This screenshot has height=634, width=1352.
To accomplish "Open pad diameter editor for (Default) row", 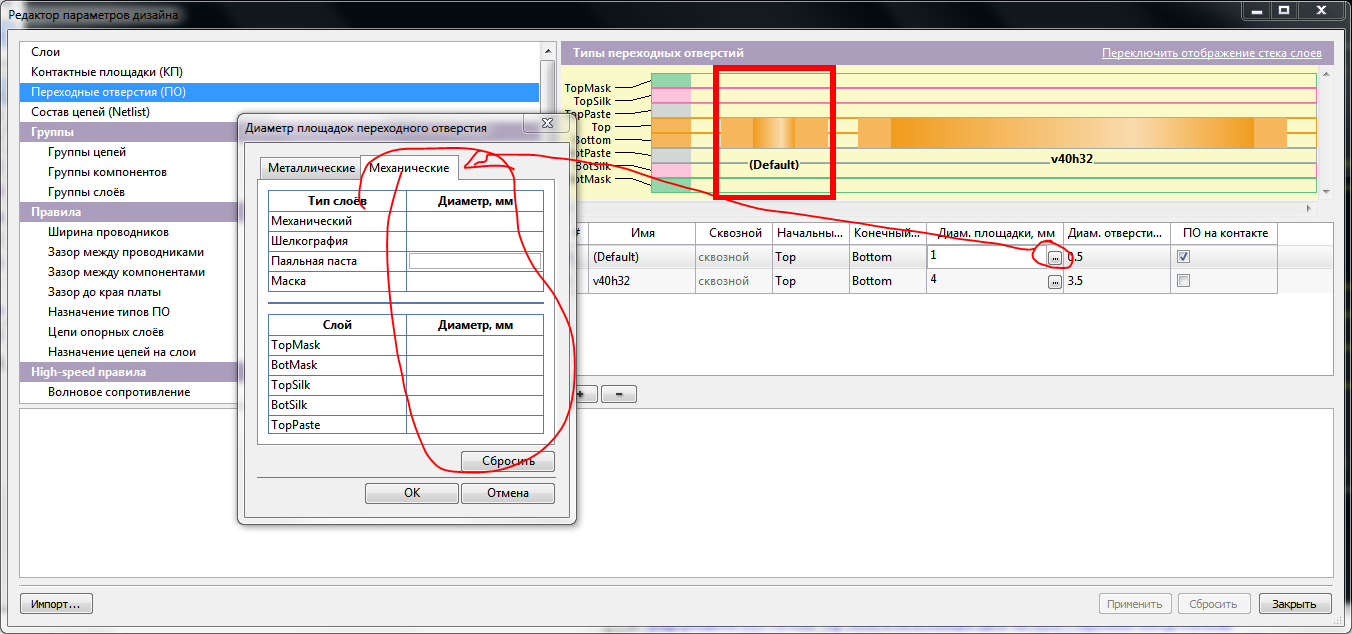I will click(x=1054, y=258).
